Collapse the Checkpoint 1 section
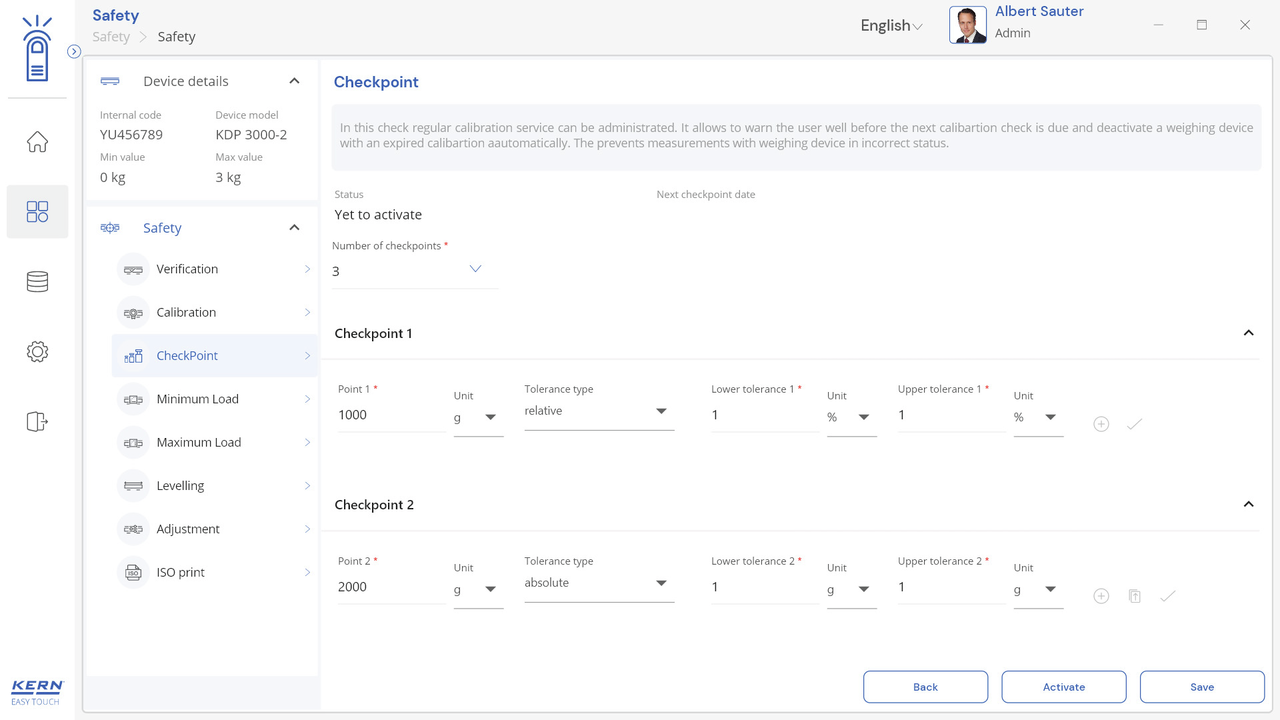Image resolution: width=1280 pixels, height=720 pixels. click(x=1248, y=333)
